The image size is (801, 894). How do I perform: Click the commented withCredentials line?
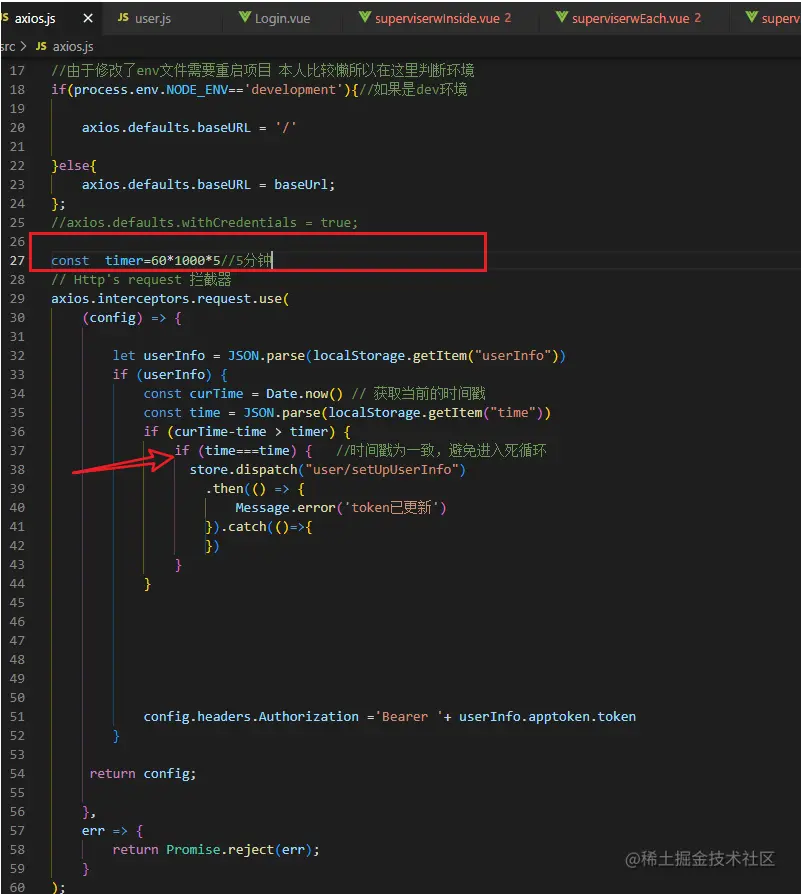[205, 222]
